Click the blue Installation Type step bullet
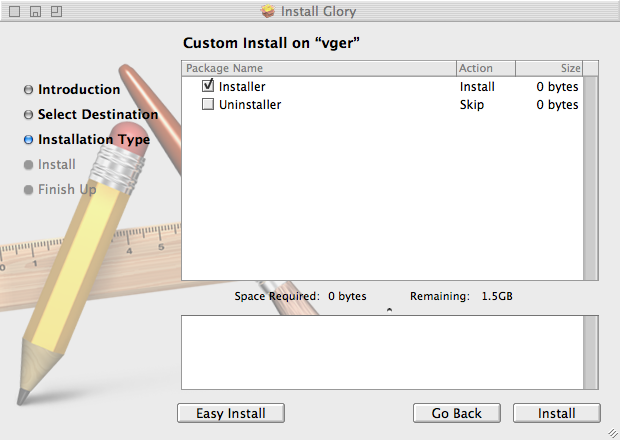This screenshot has width=620, height=440. [x=28, y=140]
